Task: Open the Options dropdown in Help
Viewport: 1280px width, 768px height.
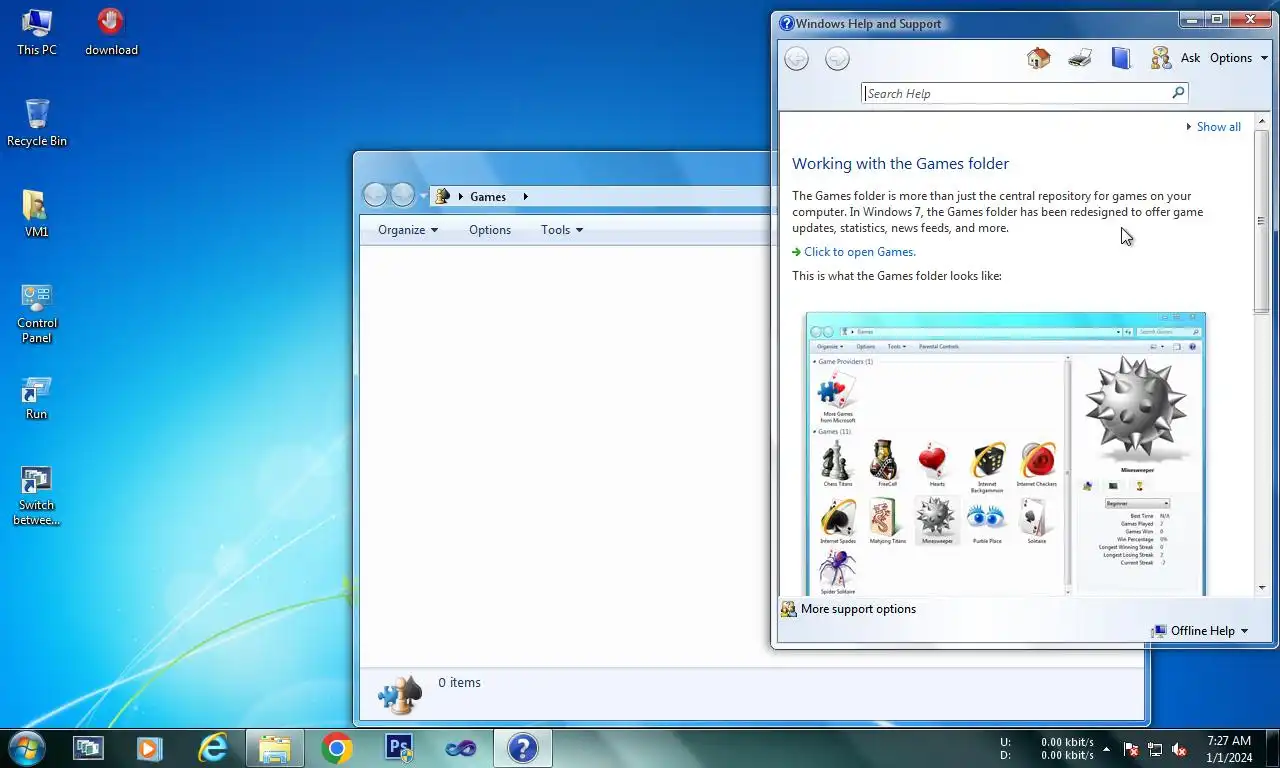Action: [x=1238, y=58]
